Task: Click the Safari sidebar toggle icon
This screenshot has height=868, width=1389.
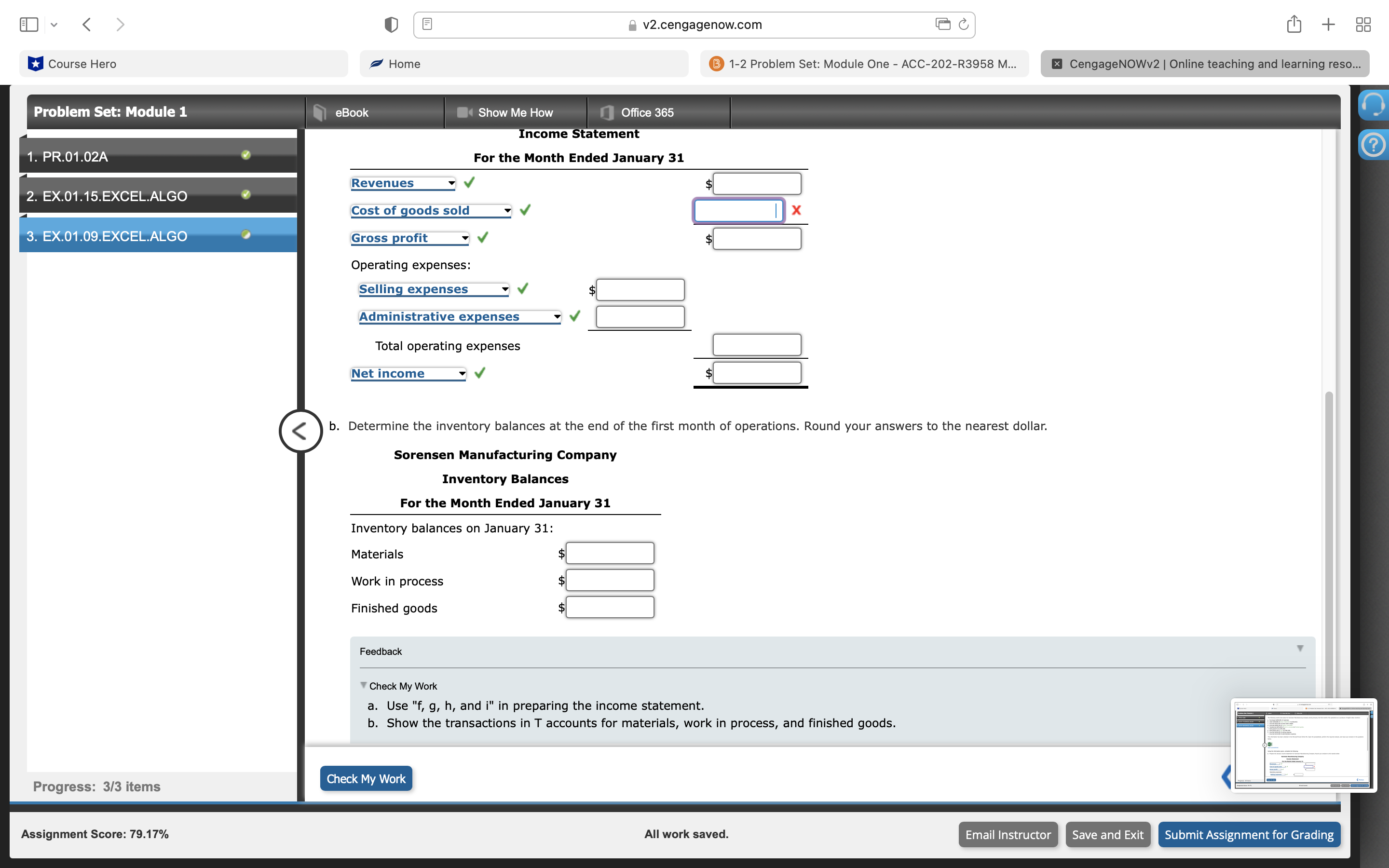Action: coord(29,24)
